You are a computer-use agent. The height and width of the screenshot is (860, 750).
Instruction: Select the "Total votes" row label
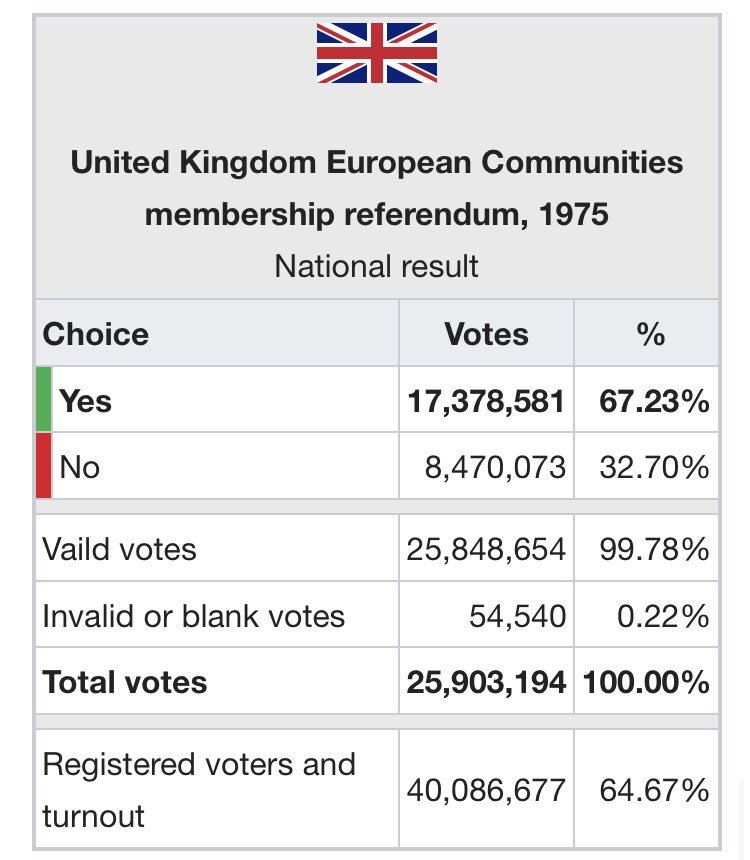point(125,682)
